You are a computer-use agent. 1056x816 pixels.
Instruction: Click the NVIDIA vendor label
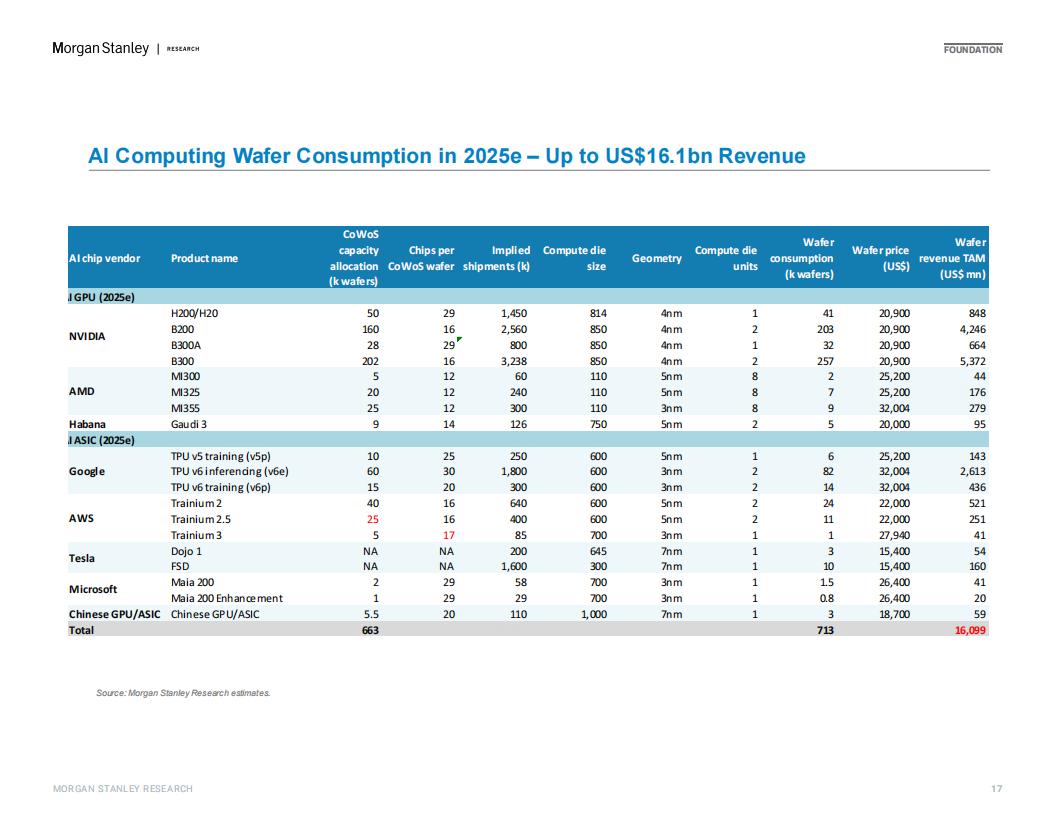87,337
